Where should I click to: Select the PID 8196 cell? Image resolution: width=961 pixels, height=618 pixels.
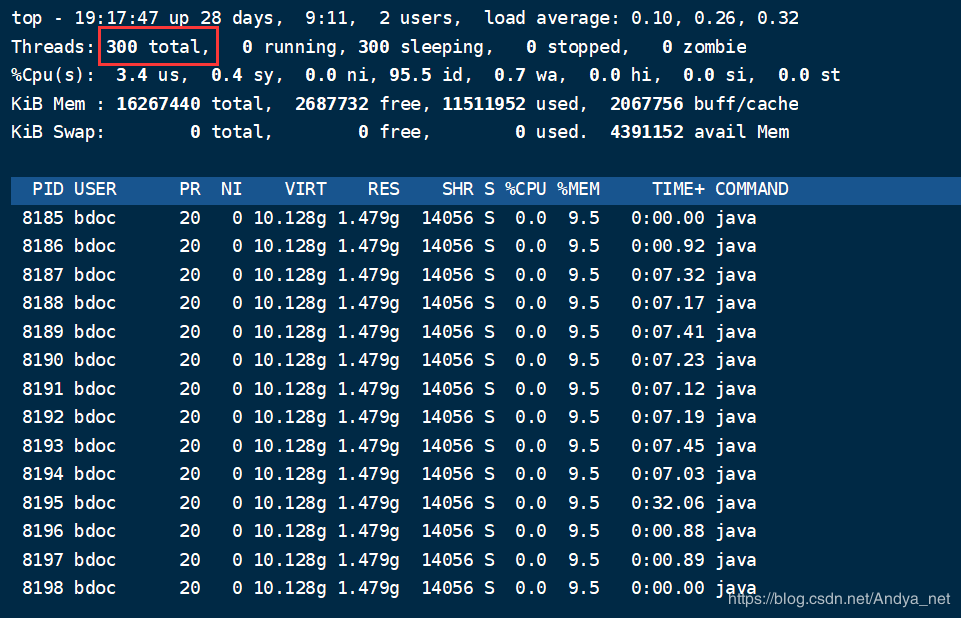(x=43, y=531)
